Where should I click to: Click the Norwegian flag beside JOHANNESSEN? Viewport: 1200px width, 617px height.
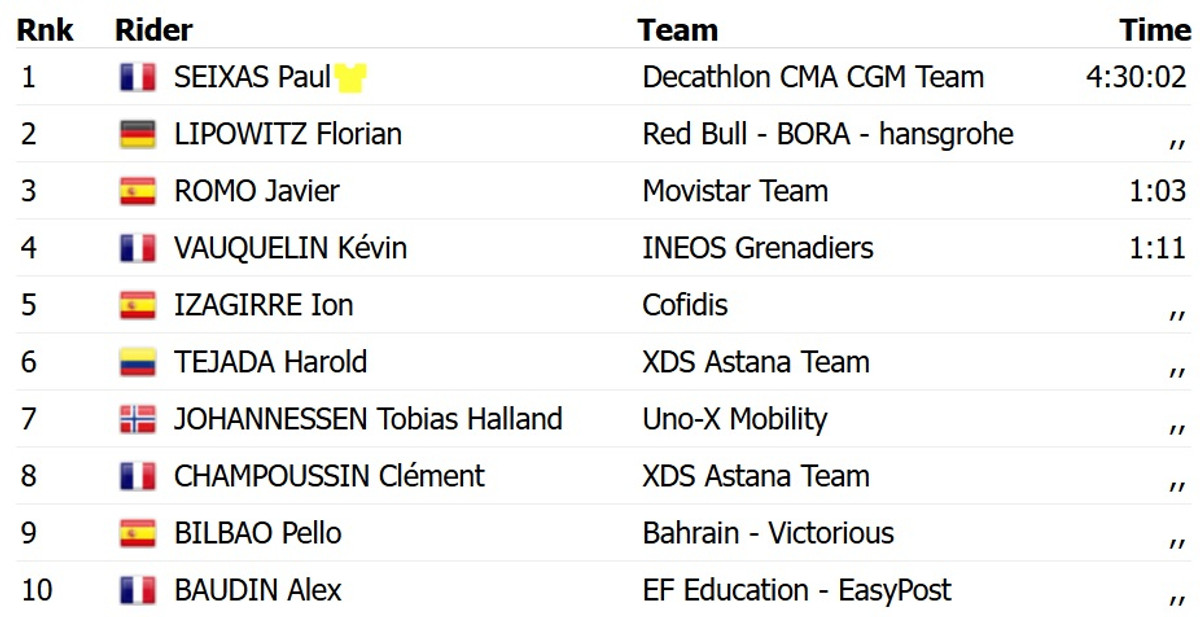(x=137, y=419)
